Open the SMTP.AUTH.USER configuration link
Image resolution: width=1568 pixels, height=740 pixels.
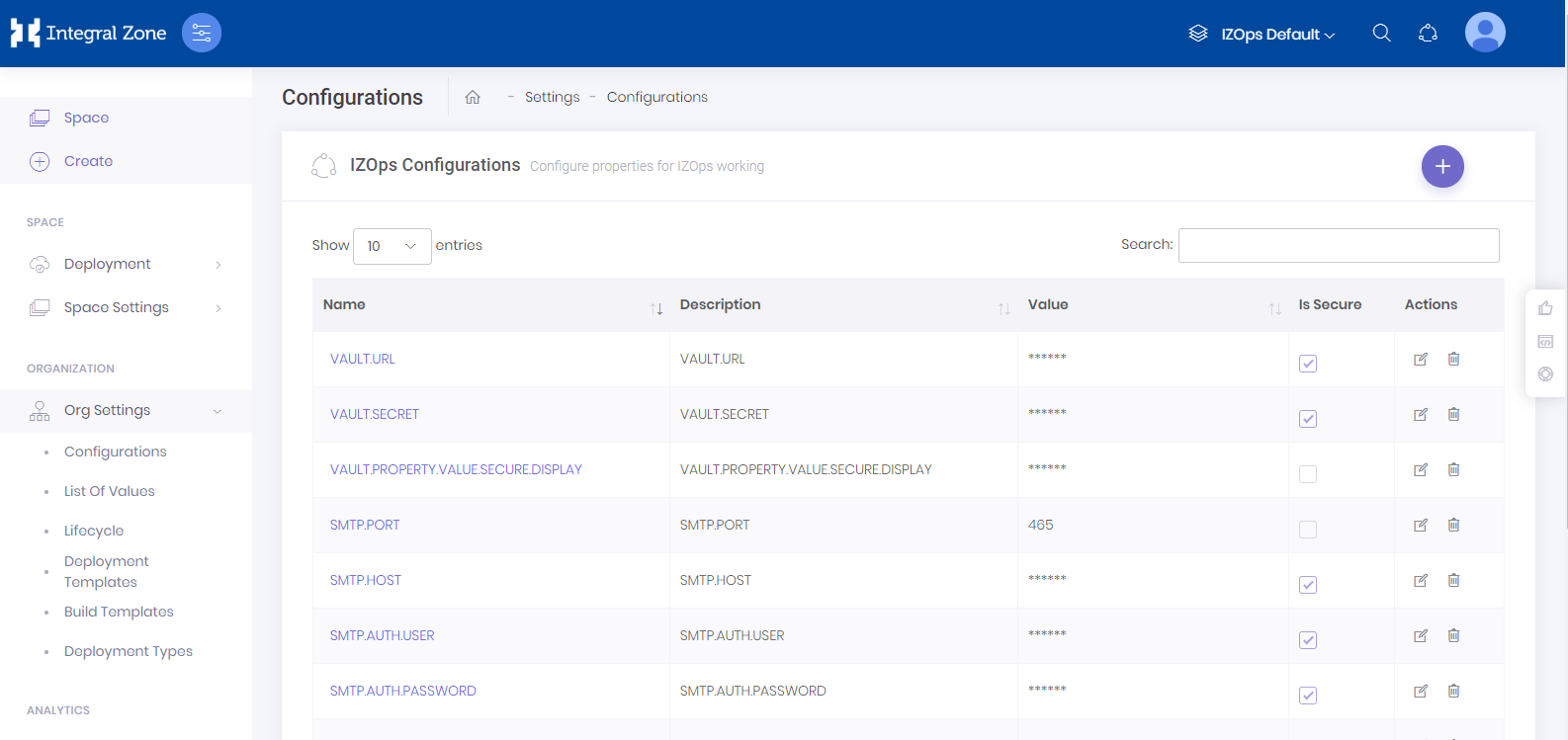[383, 635]
